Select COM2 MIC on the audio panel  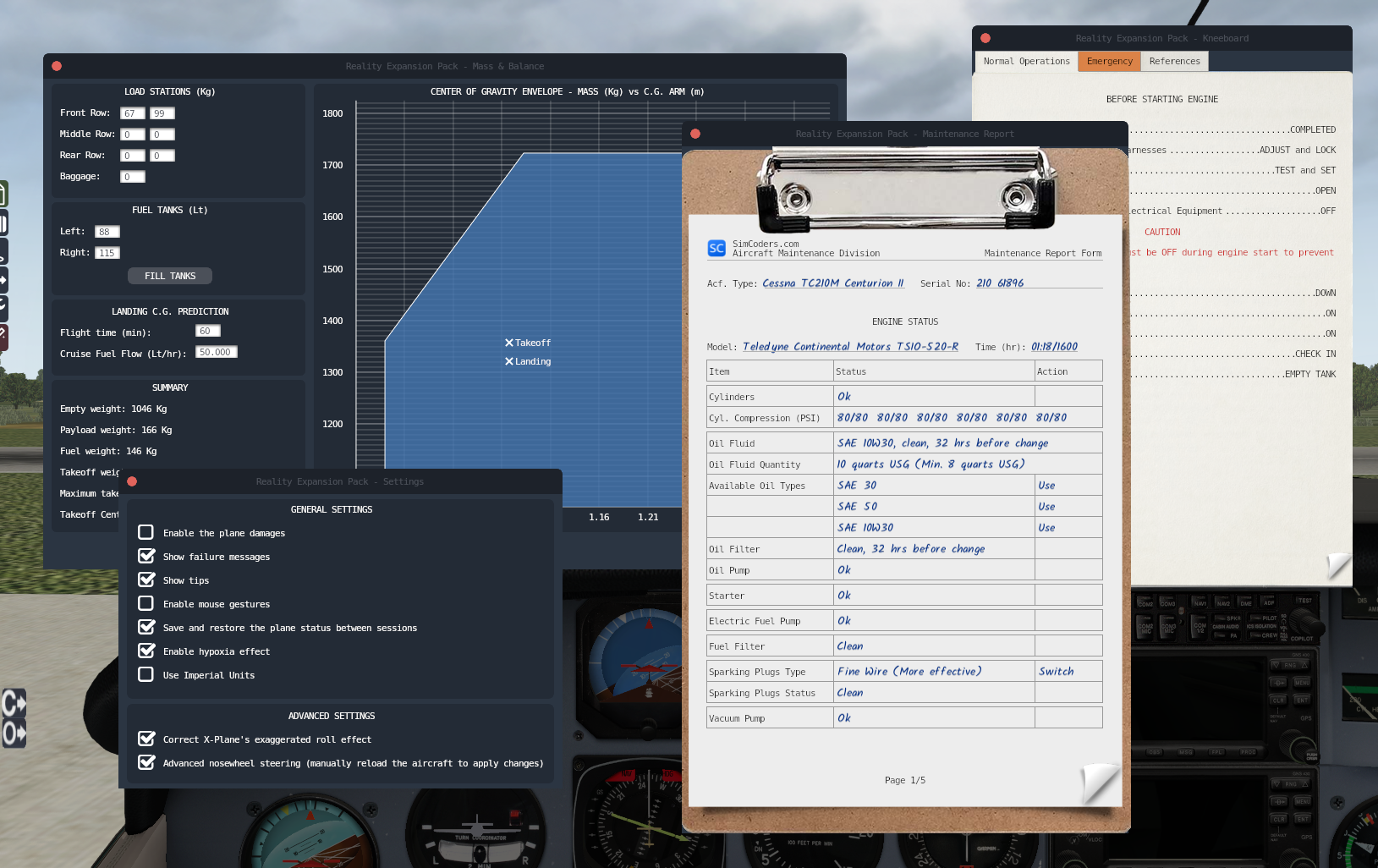click(x=1145, y=627)
